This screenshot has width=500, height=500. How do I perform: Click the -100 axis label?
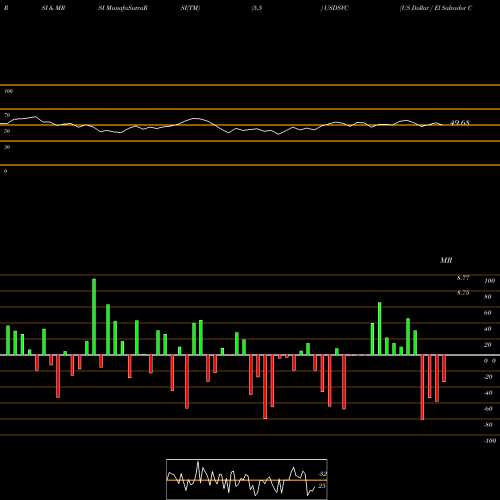490,441
